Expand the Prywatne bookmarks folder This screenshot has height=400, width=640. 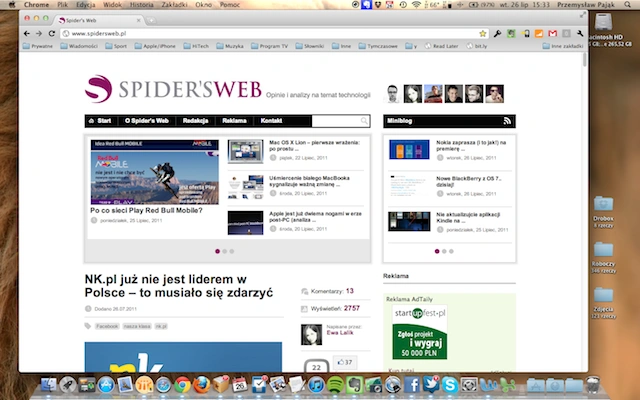click(x=38, y=46)
